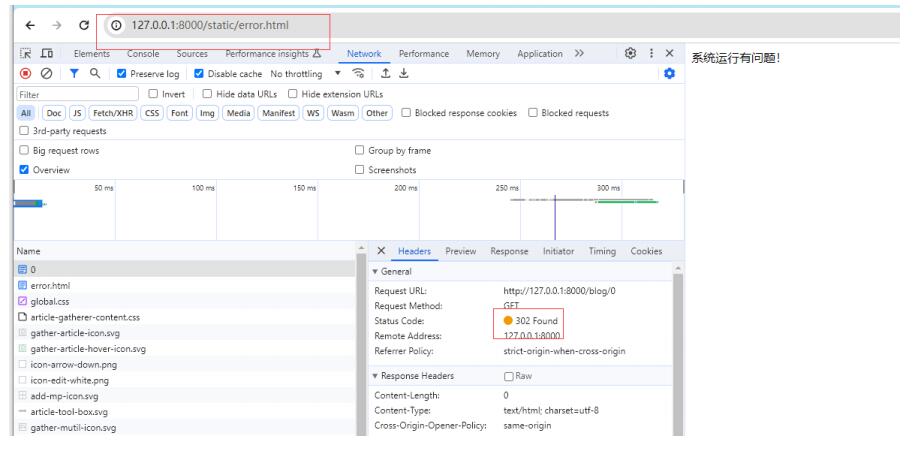Select the error.html request row
Screen dimensions: 916x451
click(185, 286)
